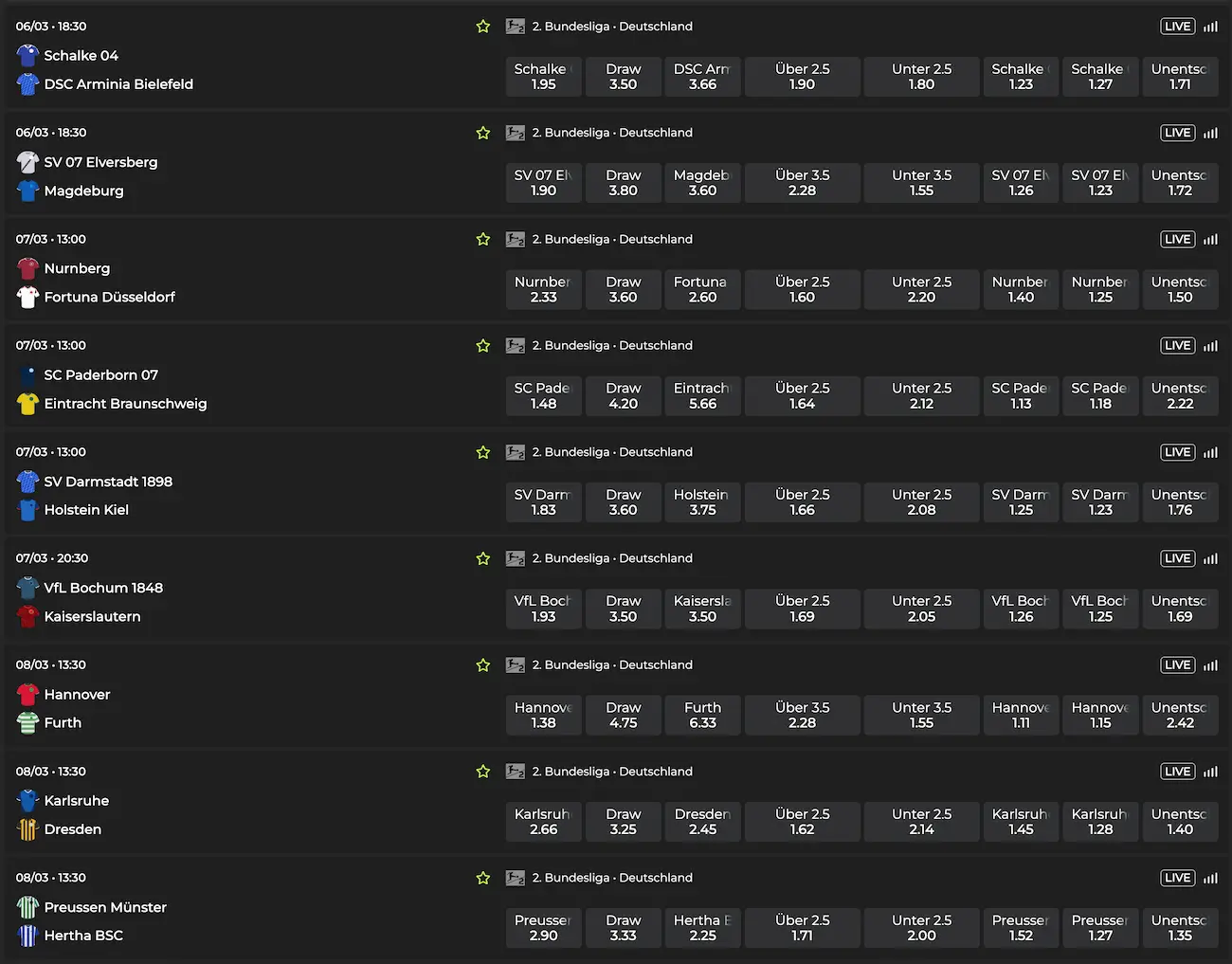Click LIVE badge on Preussen Münster match
Screen dimensions: 1232x964
(x=1178, y=878)
